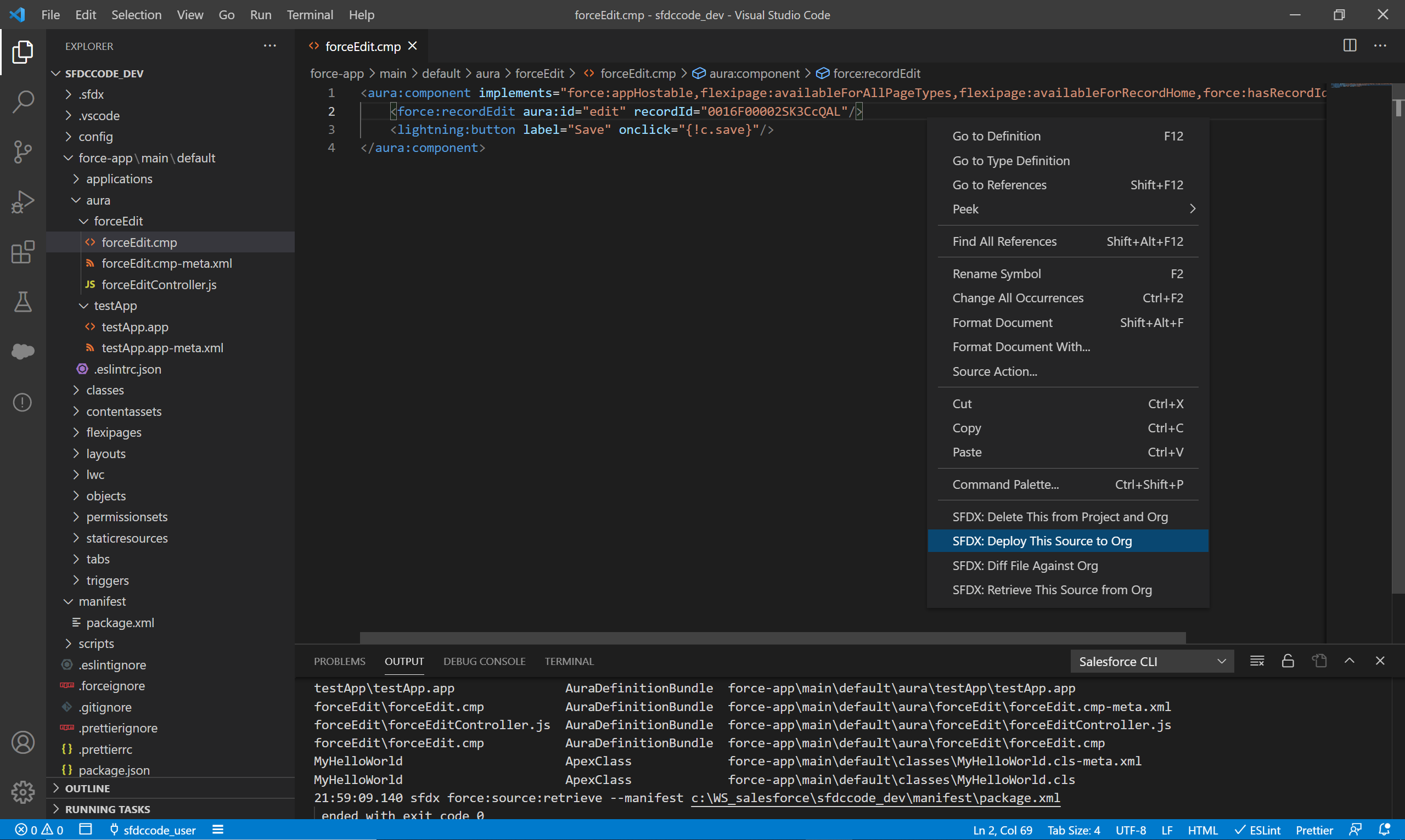
Task: Toggle maximized panel size chevron
Action: point(1350,661)
